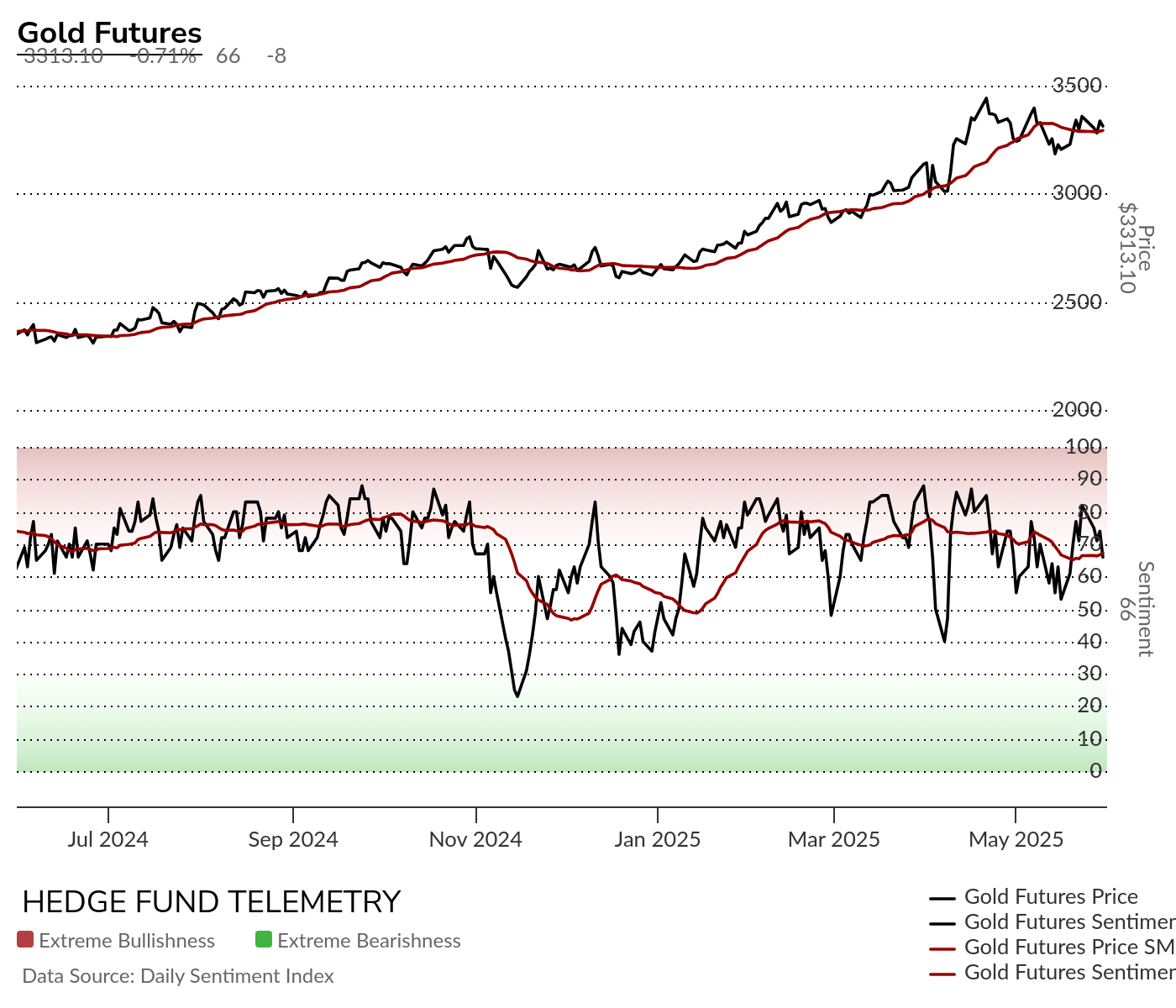Select the red Extreme Bullishness legend swatch
This screenshot has height=1008, width=1176.
point(25,940)
